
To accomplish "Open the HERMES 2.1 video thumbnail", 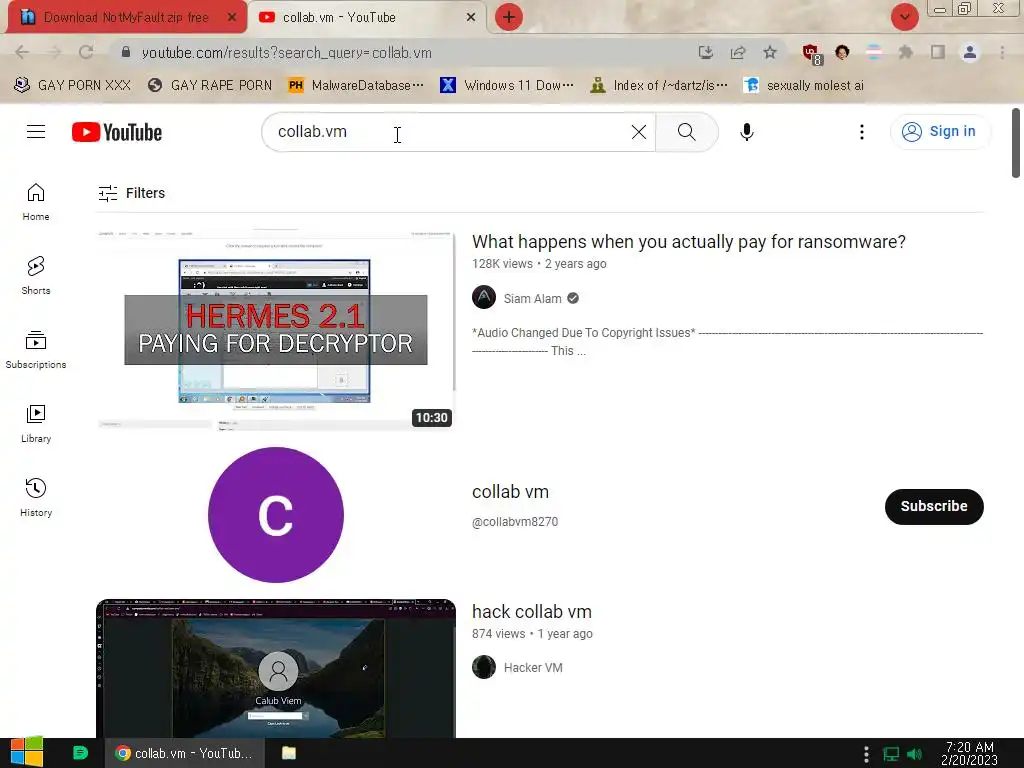I will click(x=275, y=330).
